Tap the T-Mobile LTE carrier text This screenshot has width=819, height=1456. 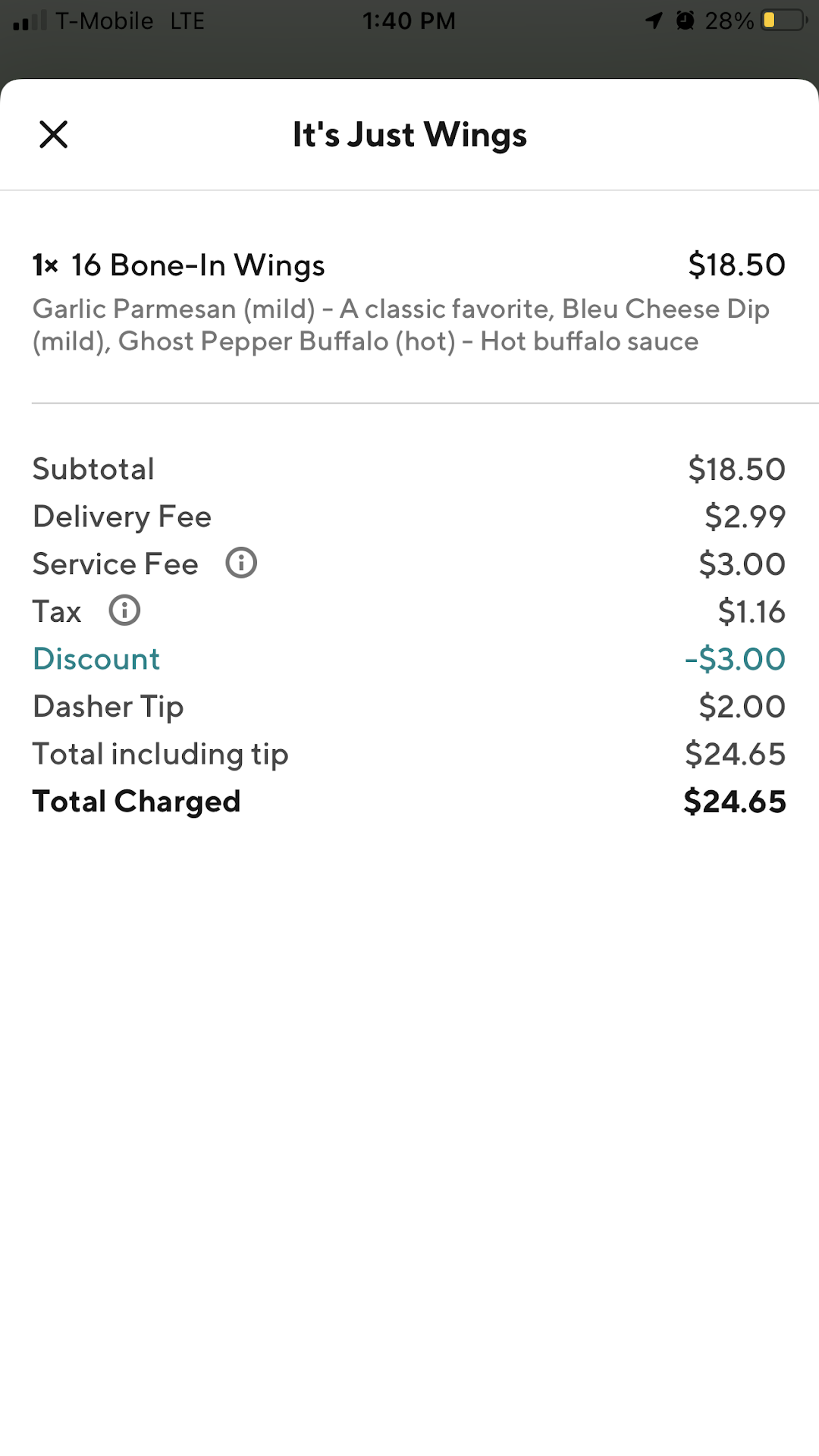pyautogui.click(x=130, y=20)
